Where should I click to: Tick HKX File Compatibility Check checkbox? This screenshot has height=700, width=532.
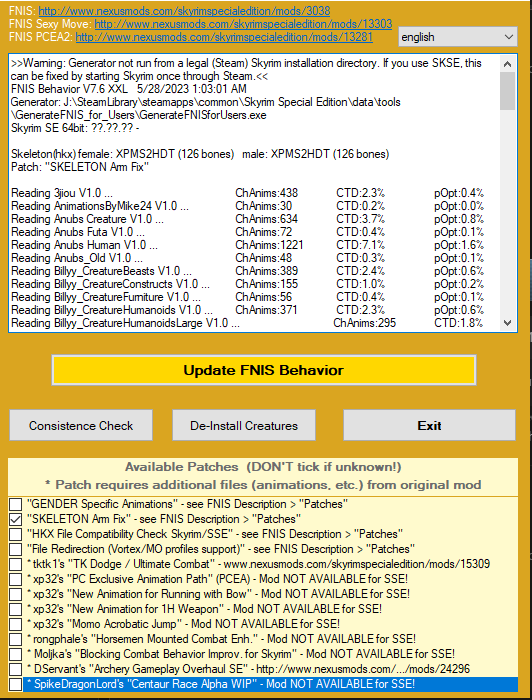click(x=16, y=534)
